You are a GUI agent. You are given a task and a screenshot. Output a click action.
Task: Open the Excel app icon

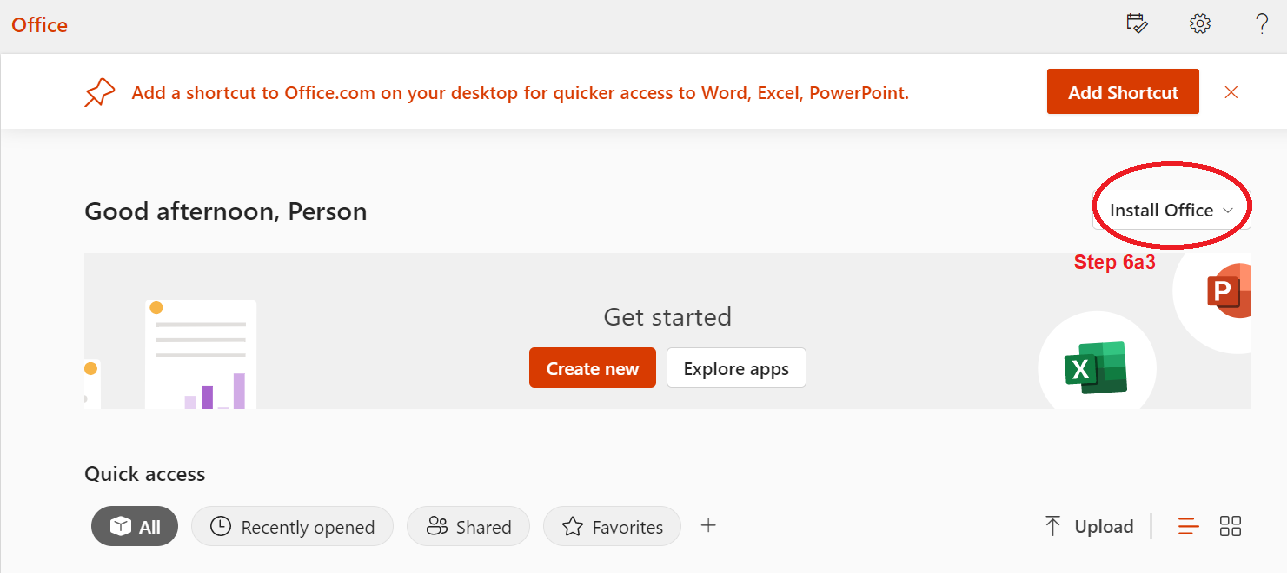tap(1096, 368)
